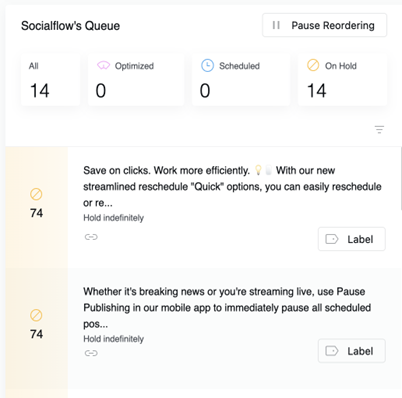Switch to the Optimized tab
Image resolution: width=402 pixels, height=398 pixels.
(x=136, y=80)
